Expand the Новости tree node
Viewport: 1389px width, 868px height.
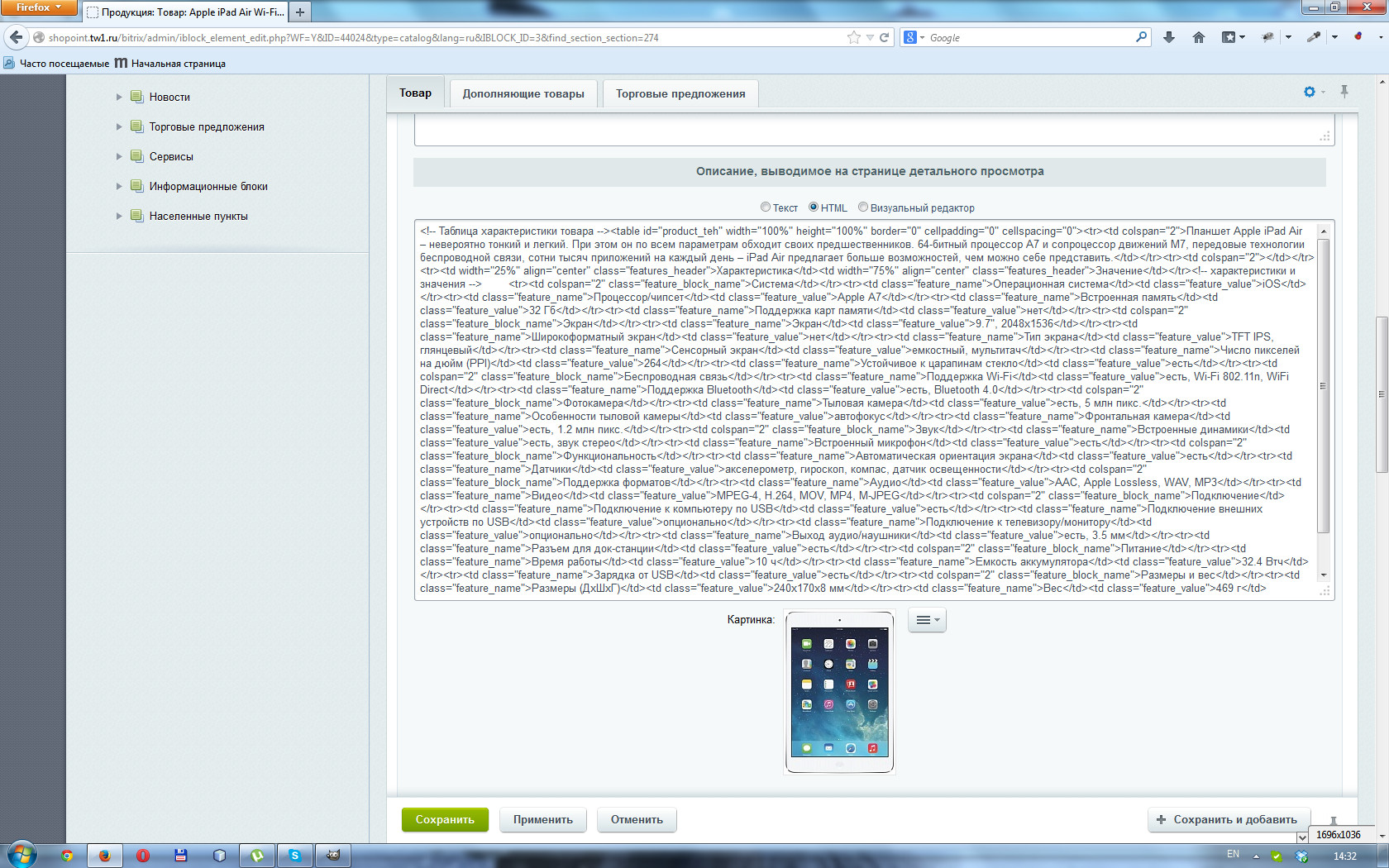point(119,97)
